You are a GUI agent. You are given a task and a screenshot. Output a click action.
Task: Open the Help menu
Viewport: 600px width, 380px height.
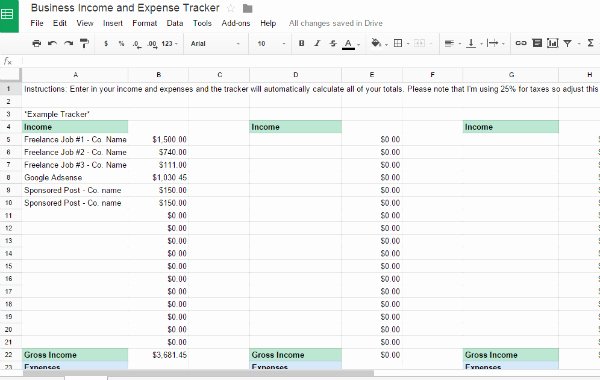pos(268,23)
